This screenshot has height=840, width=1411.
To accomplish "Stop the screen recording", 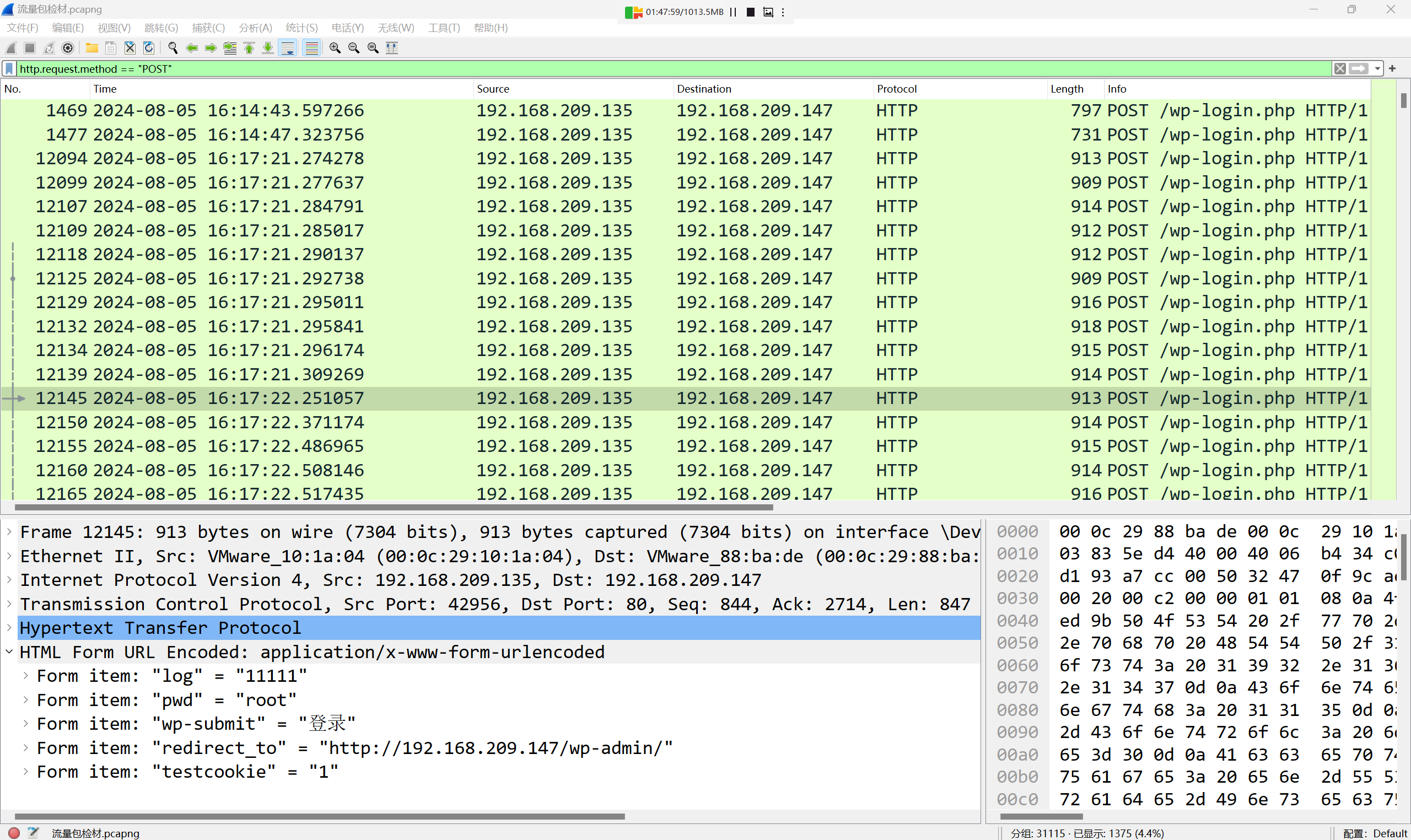I will click(751, 12).
